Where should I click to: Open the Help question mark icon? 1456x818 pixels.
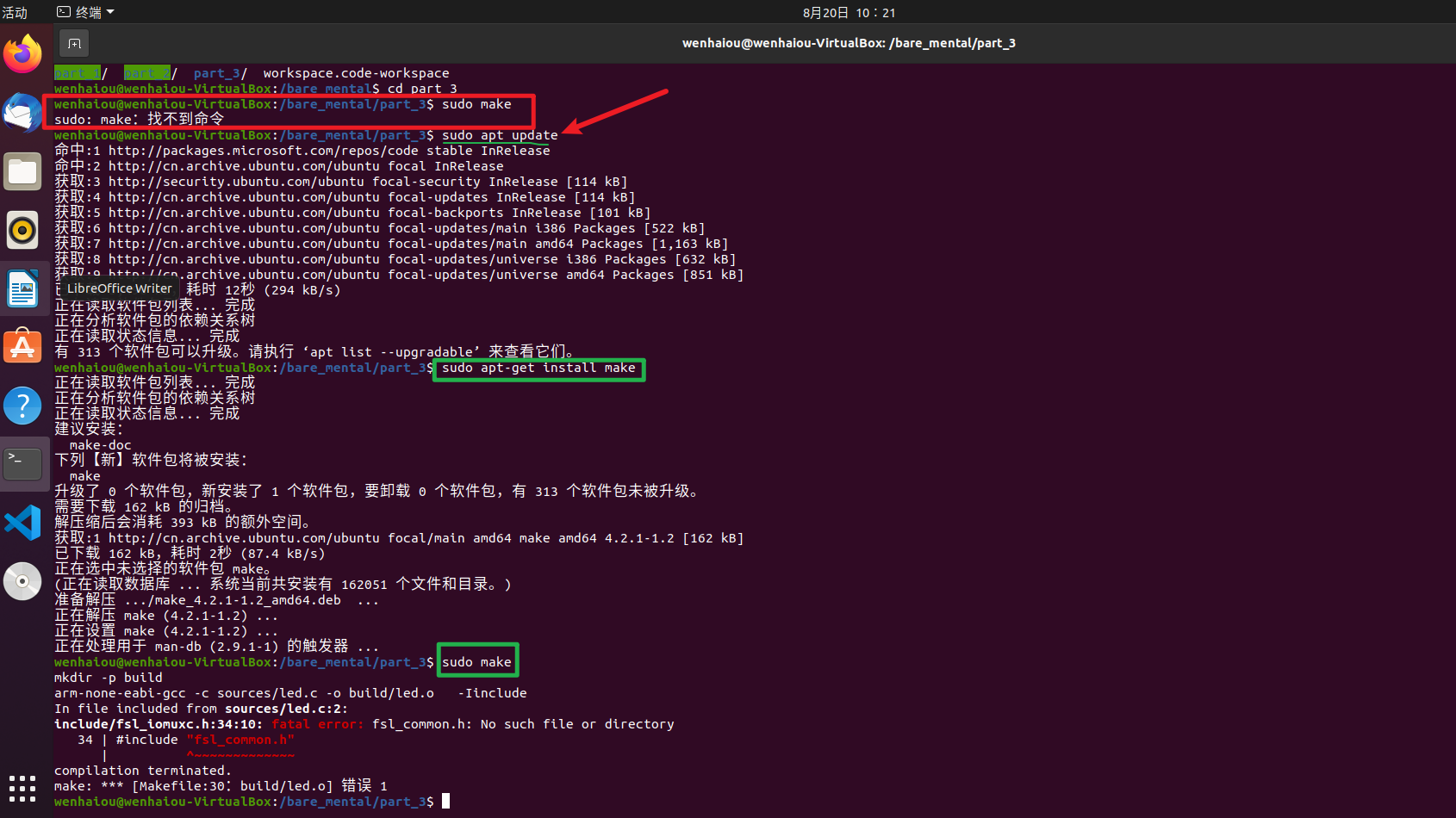(23, 405)
